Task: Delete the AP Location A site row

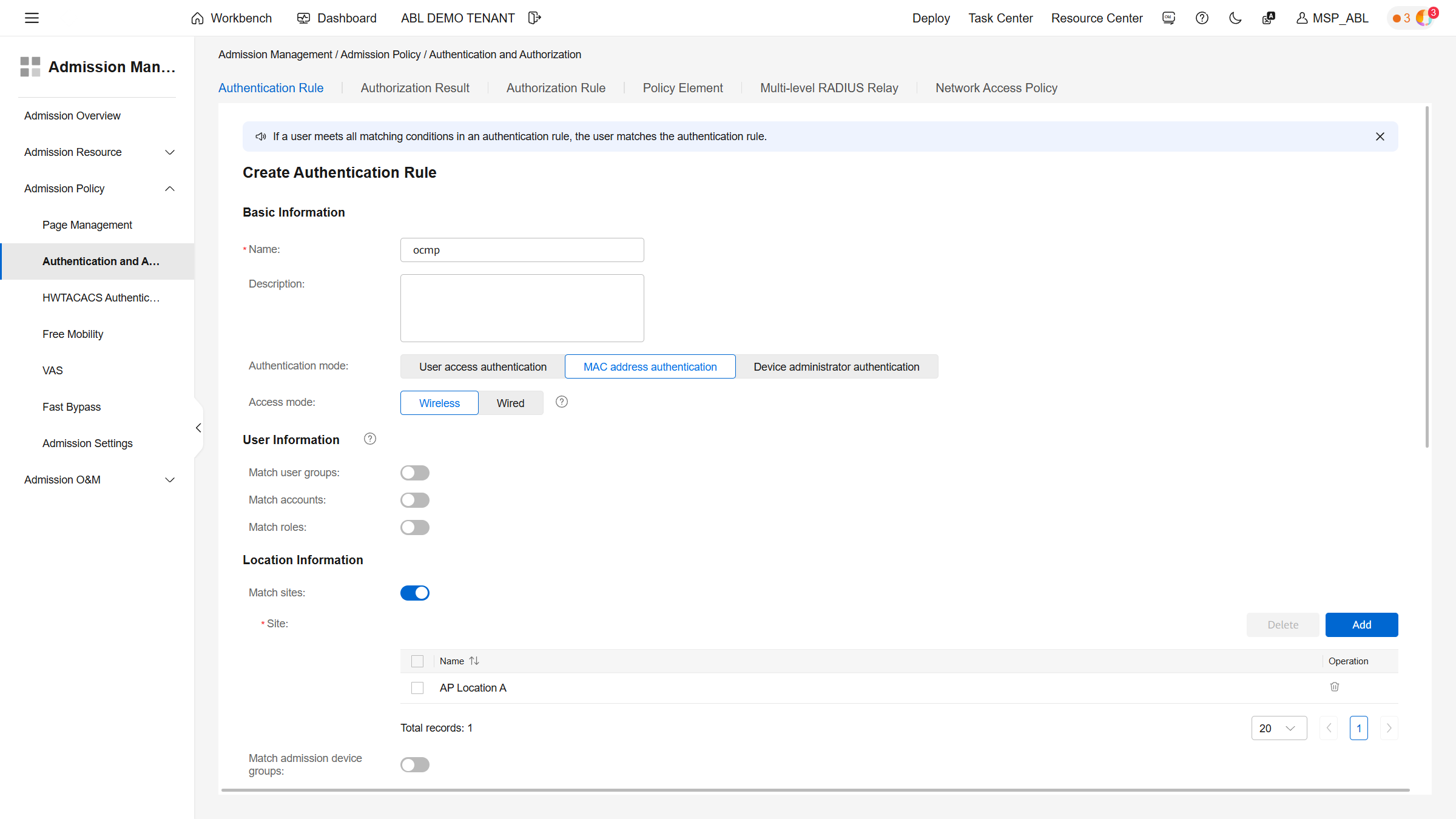Action: 1334,687
